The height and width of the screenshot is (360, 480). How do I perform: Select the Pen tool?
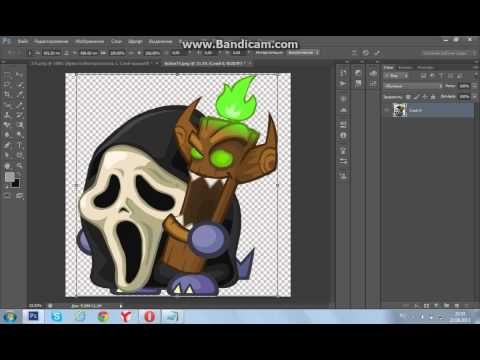(8, 145)
